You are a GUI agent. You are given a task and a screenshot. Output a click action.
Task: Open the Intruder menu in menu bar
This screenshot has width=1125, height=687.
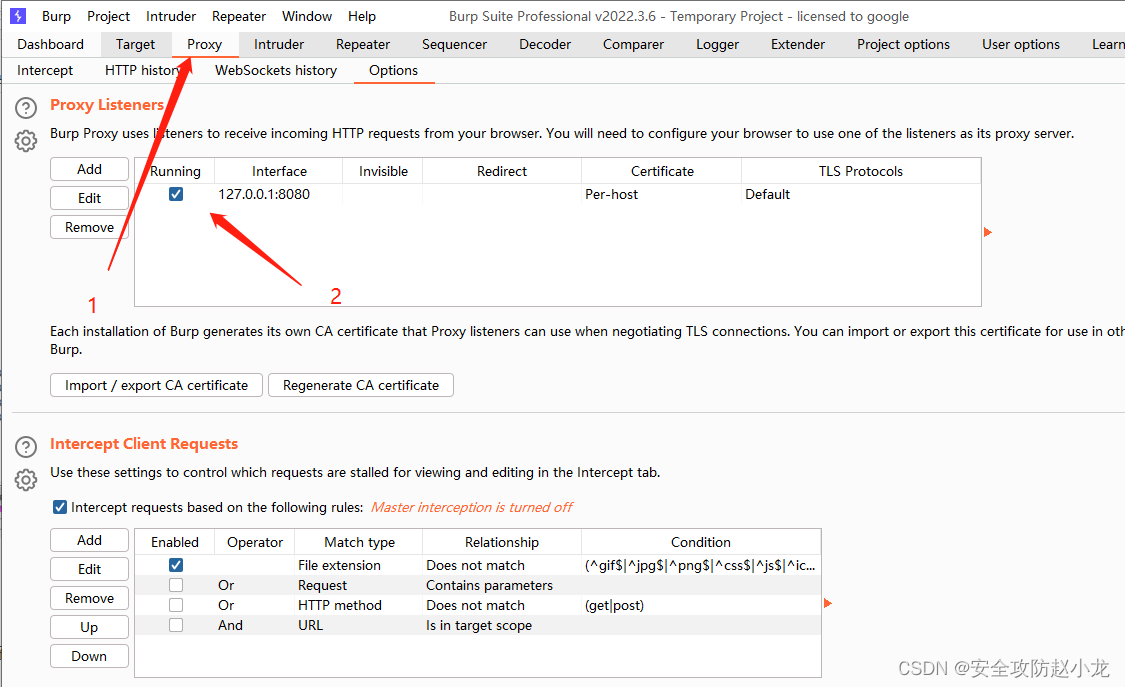[x=171, y=16]
